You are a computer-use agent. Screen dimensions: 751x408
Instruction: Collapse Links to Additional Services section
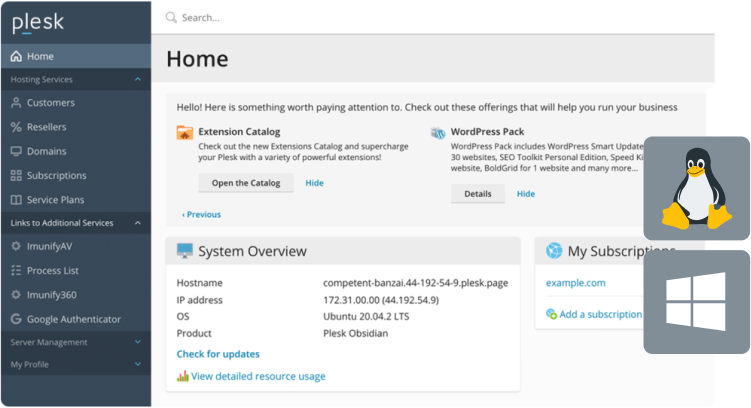coord(137,222)
